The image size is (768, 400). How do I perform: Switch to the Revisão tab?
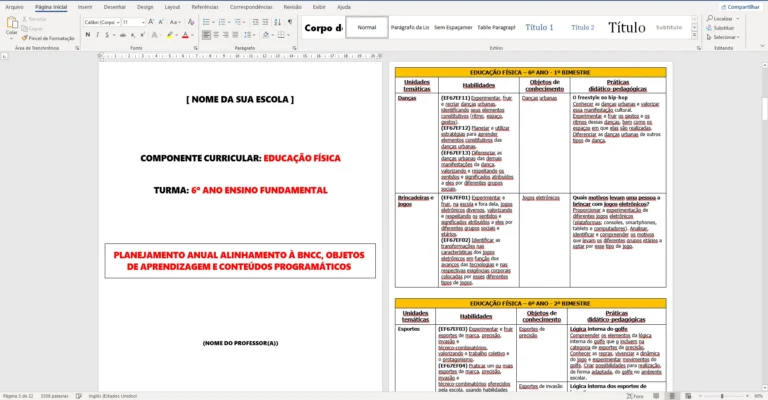pos(292,7)
